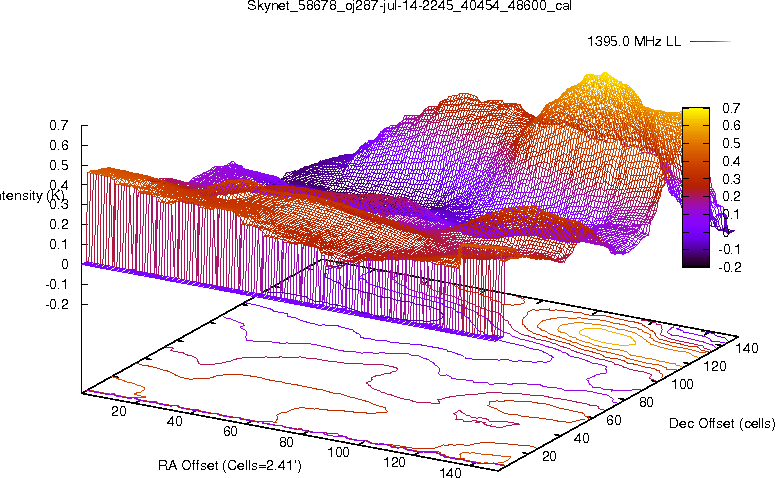Image resolution: width=775 pixels, height=478 pixels.
Task: Click the 0.6 label on the color bar
Action: click(x=731, y=126)
